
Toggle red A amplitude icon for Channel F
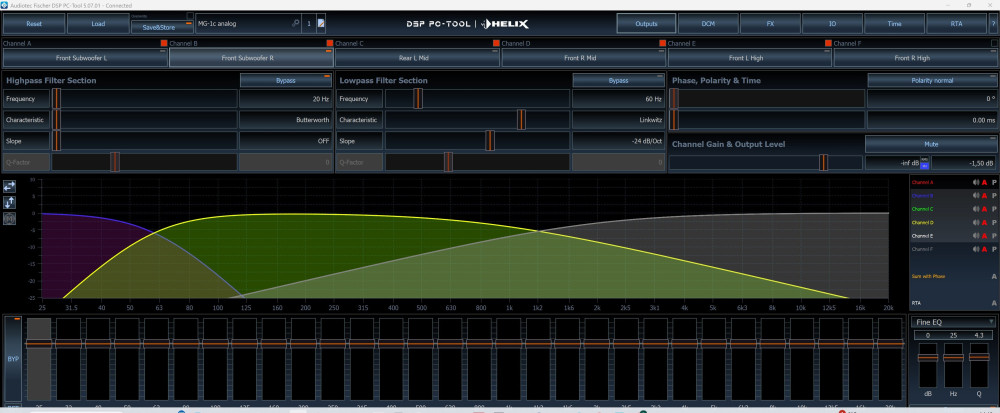[985, 249]
